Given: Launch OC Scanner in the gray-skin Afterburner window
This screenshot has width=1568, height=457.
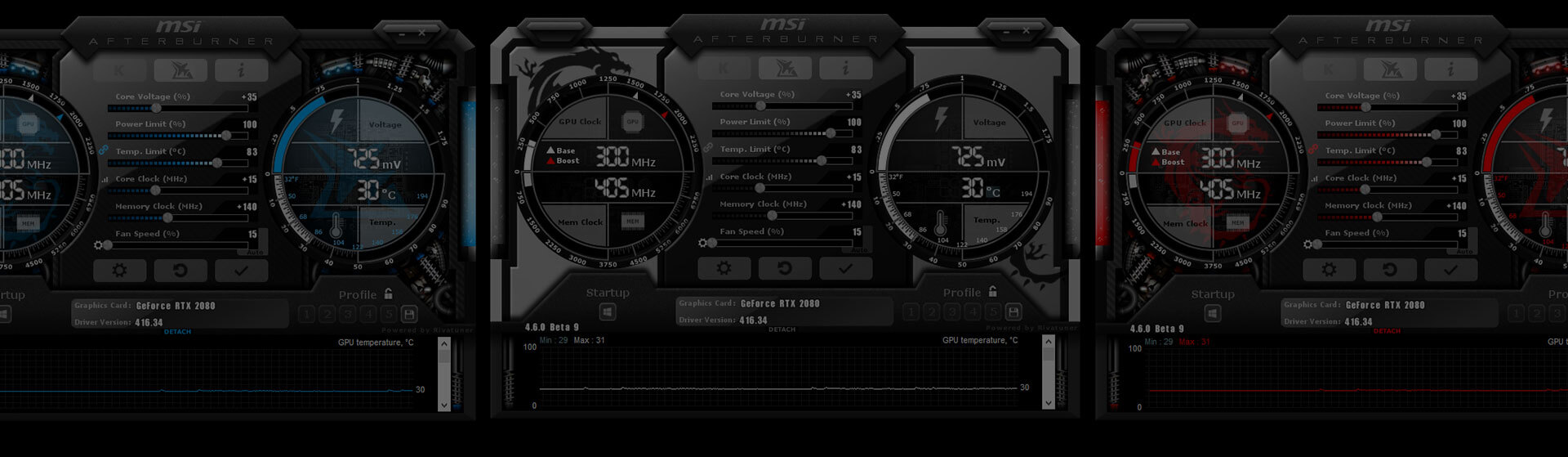Looking at the screenshot, I should [785, 68].
